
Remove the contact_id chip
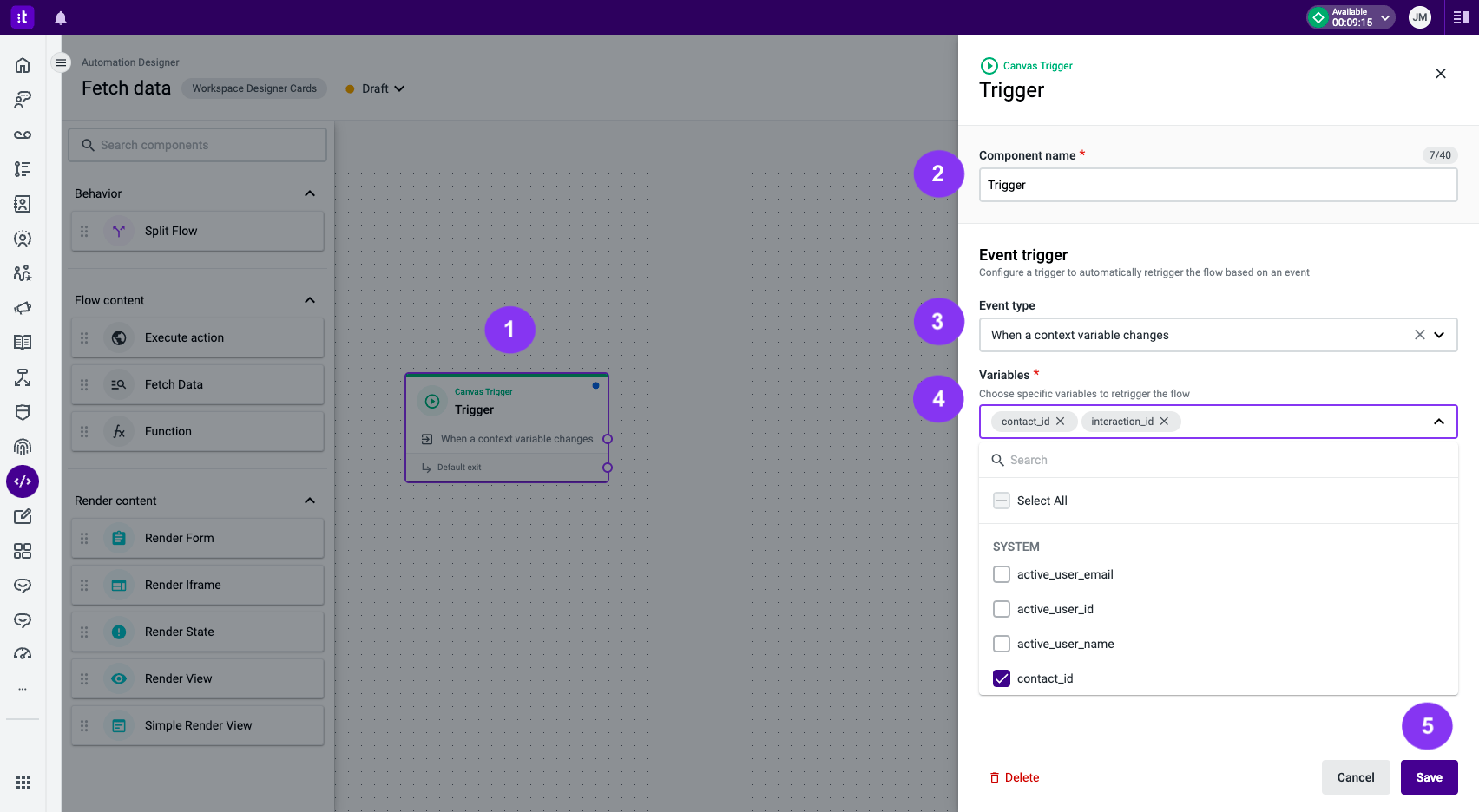[1060, 422]
